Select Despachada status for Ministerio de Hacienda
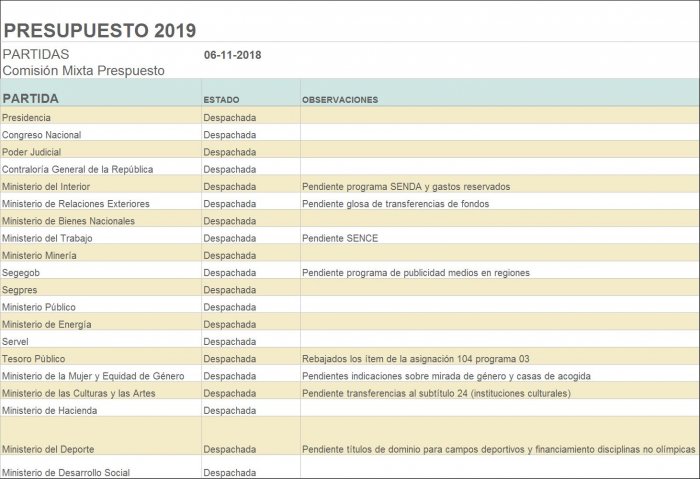This screenshot has height=479, width=700. click(230, 410)
